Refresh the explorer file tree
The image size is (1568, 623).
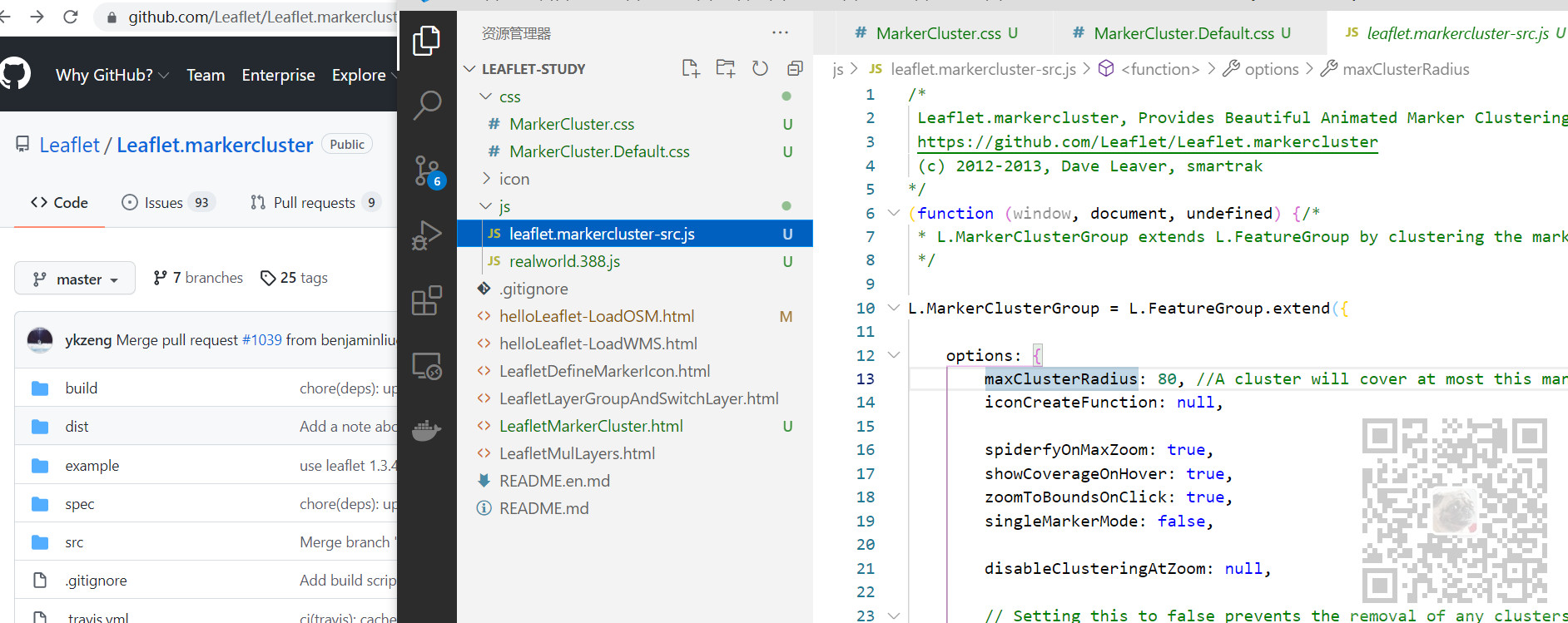click(760, 68)
